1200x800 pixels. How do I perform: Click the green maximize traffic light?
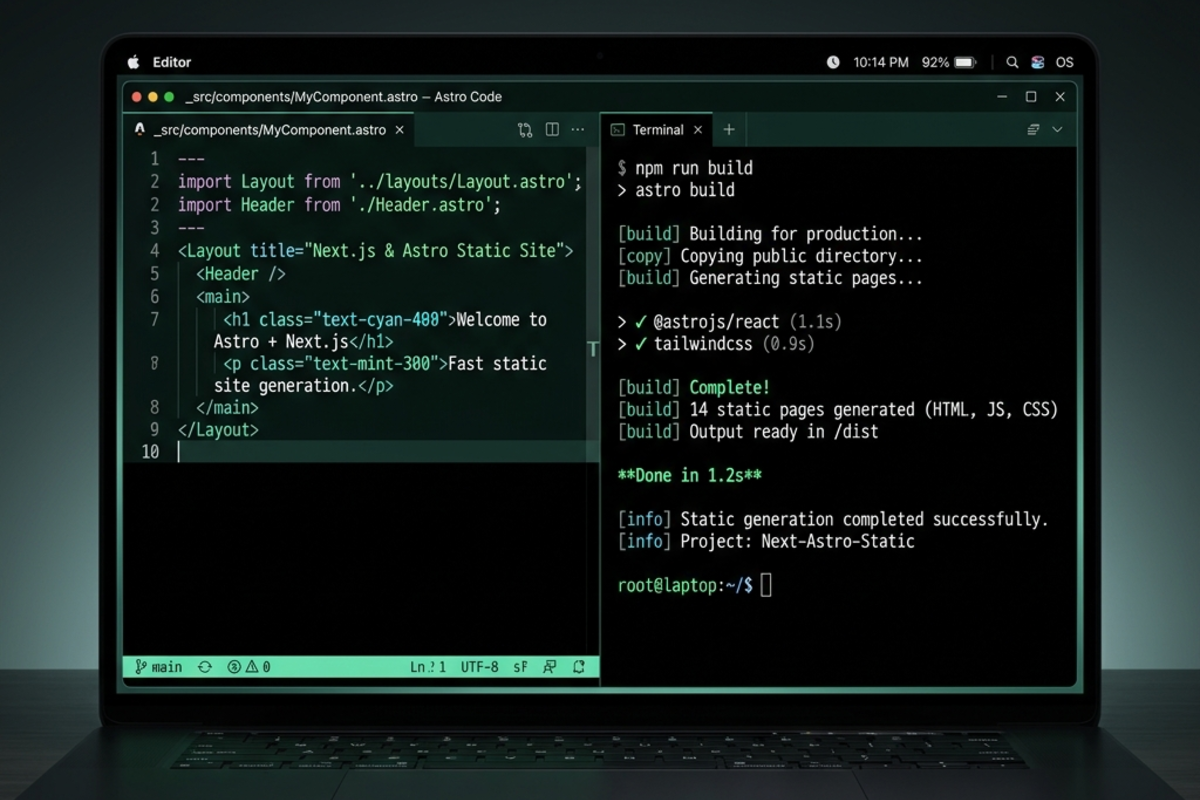(169, 97)
